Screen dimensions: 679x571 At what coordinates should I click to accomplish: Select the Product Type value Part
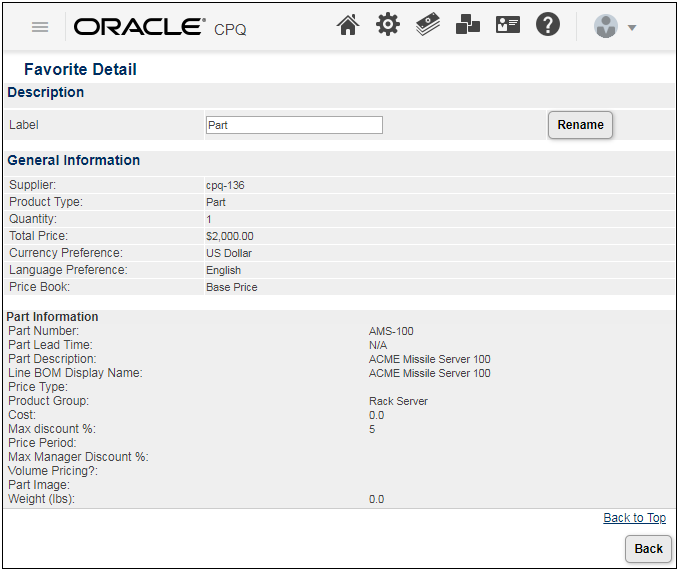(216, 202)
